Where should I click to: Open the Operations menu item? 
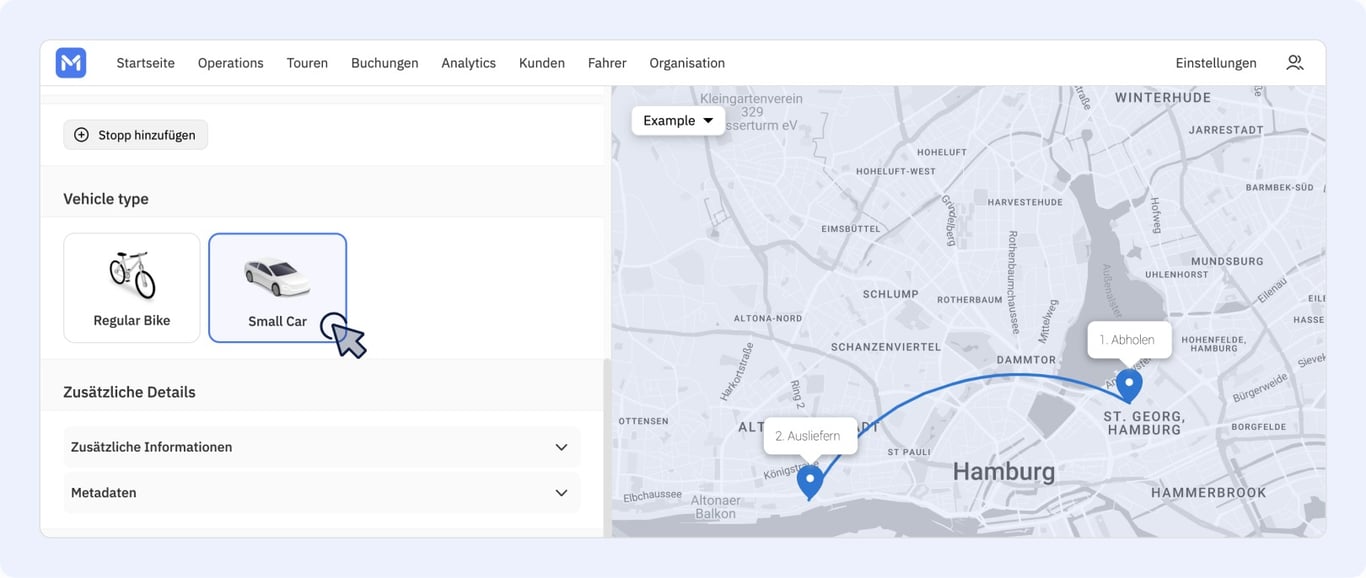[231, 63]
